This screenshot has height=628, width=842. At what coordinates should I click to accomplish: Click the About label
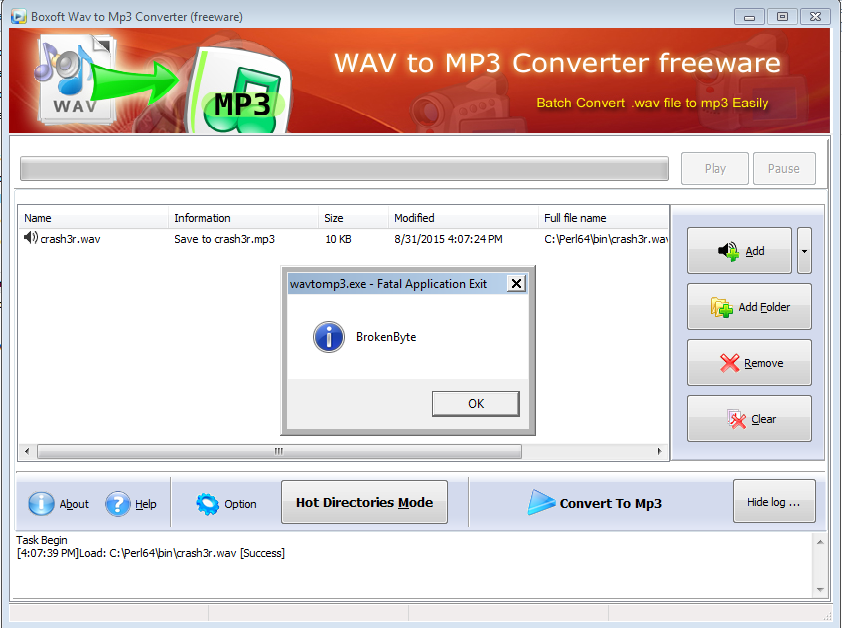tap(74, 504)
